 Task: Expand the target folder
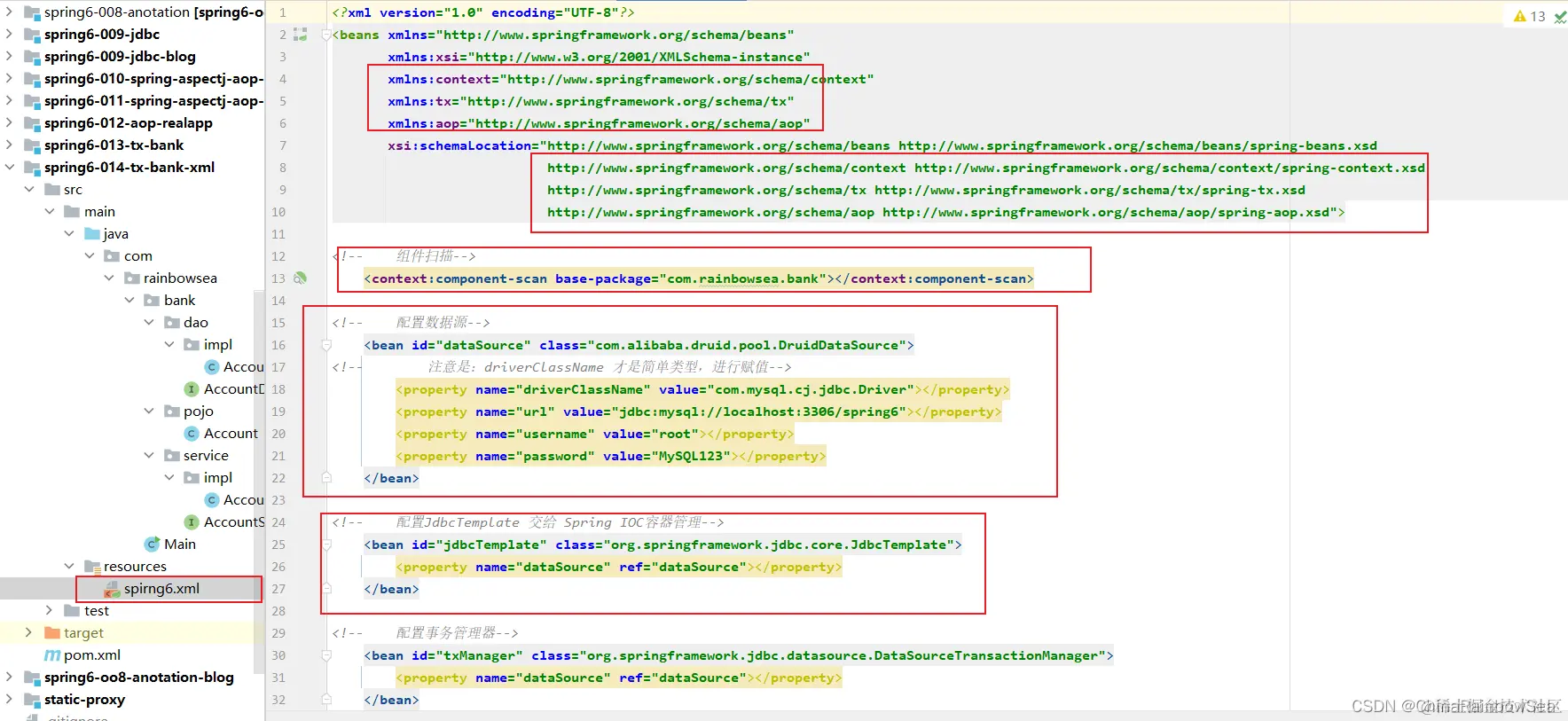click(28, 632)
